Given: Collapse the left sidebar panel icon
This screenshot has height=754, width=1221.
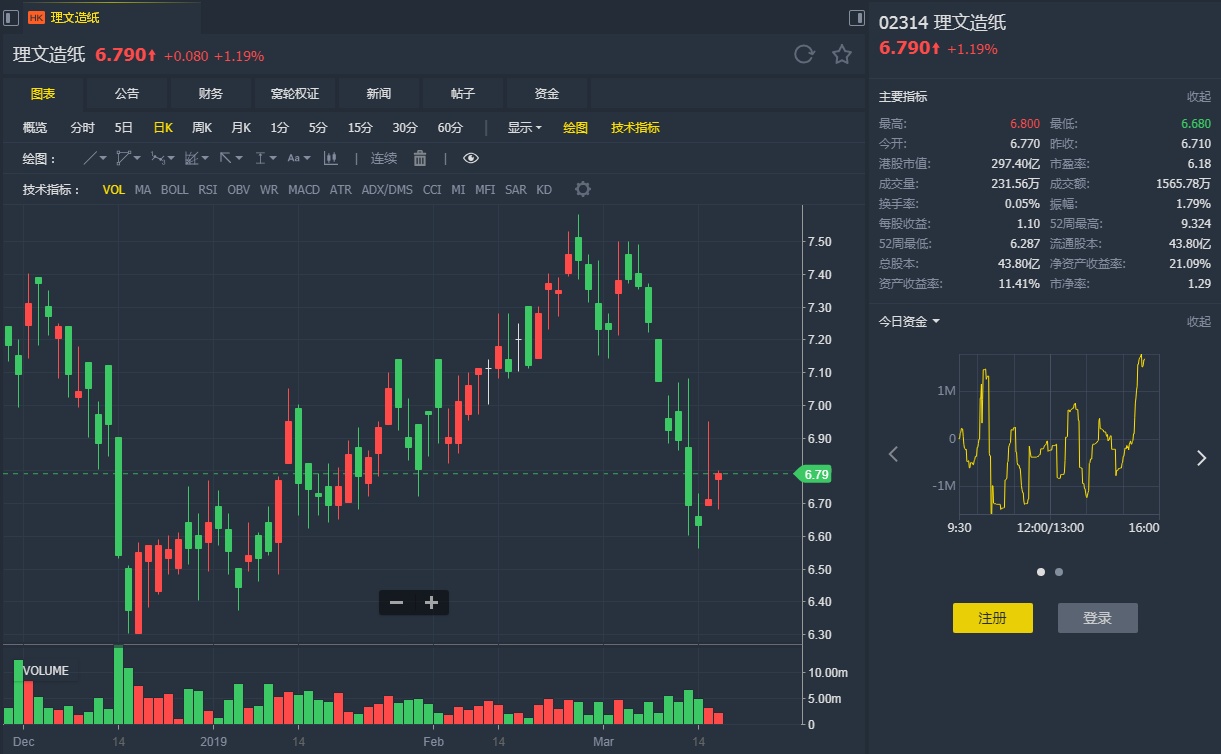Looking at the screenshot, I should point(11,17).
